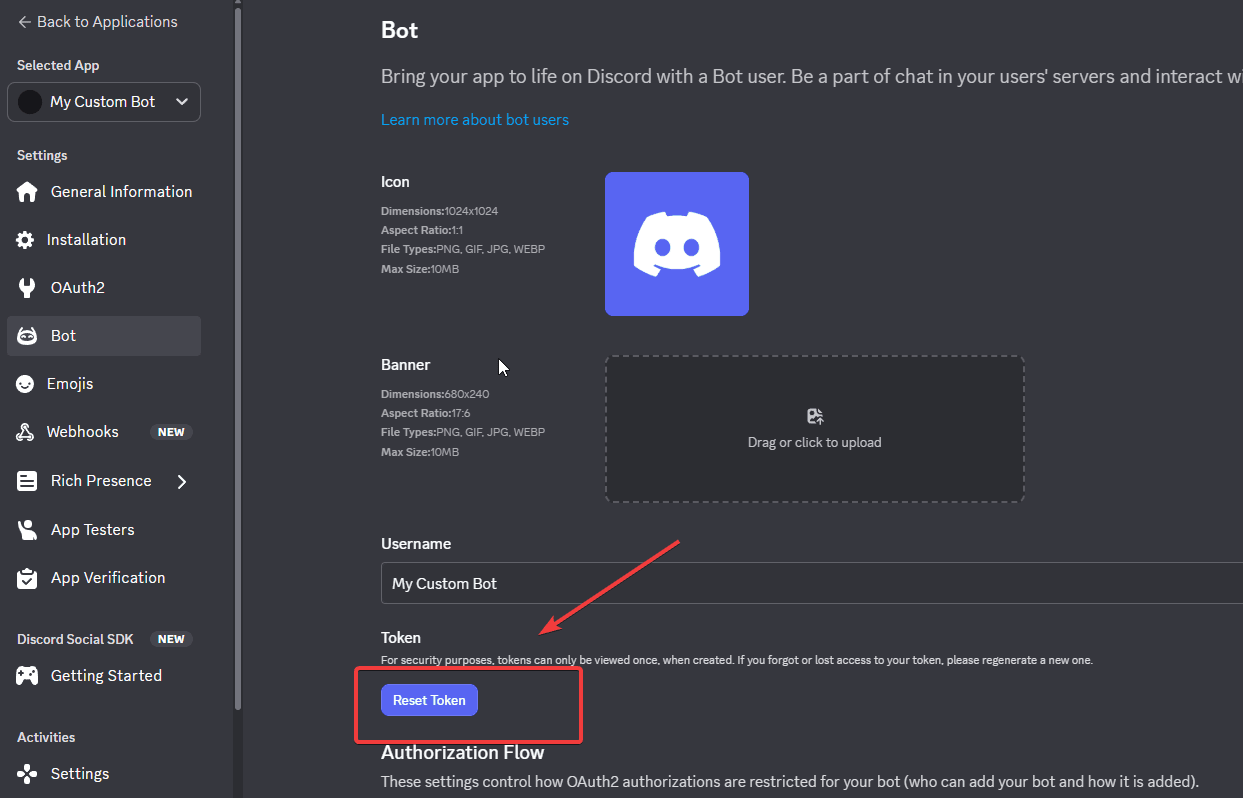Open the My Custom Bot app dropdown
Image resolution: width=1243 pixels, height=798 pixels.
[x=104, y=102]
